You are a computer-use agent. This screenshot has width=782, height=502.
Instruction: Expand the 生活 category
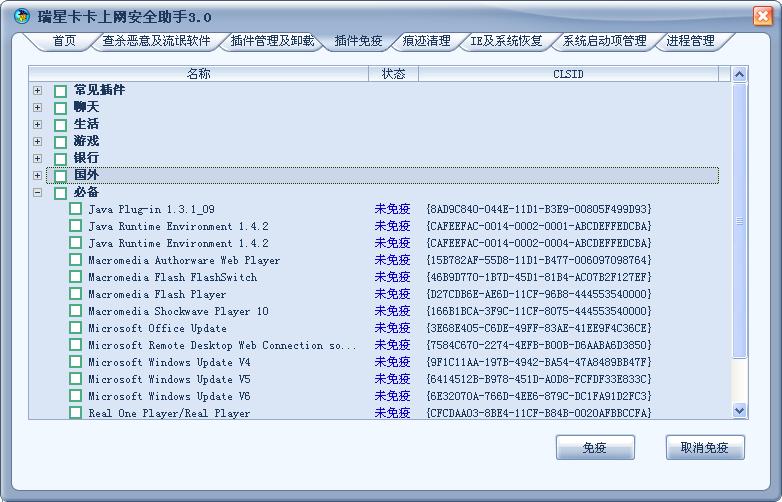(x=37, y=124)
